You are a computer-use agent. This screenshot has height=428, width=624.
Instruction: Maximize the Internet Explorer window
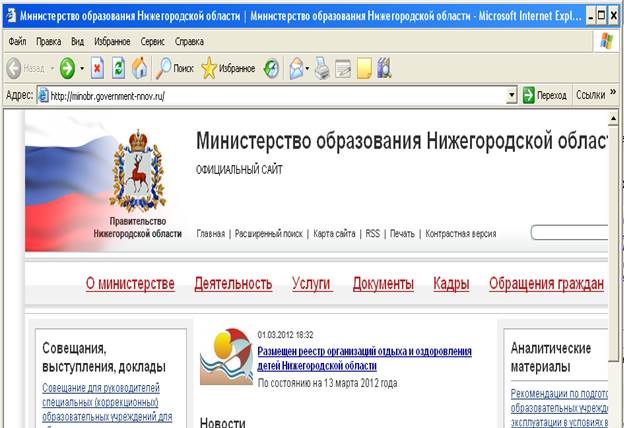[602, 16]
